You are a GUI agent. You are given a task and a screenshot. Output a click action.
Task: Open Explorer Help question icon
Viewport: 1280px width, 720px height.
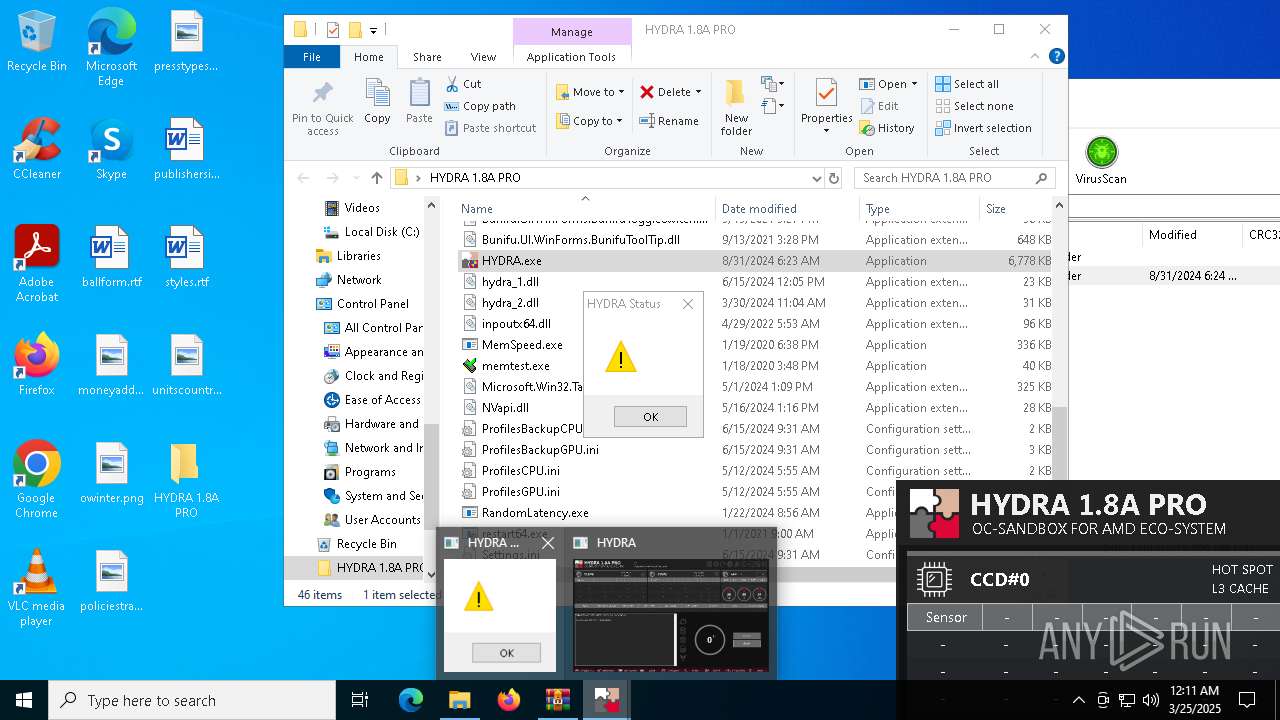[1057, 57]
